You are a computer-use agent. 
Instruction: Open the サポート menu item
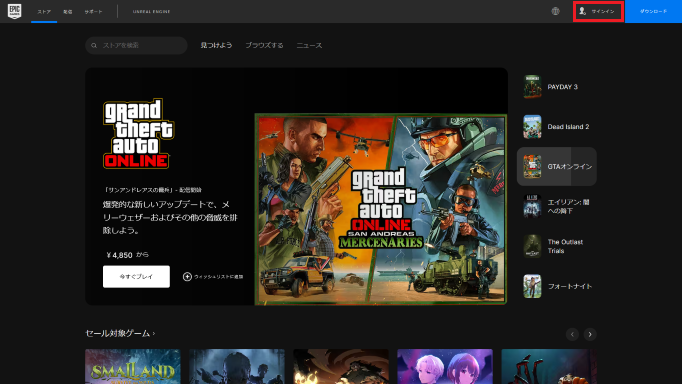click(94, 12)
